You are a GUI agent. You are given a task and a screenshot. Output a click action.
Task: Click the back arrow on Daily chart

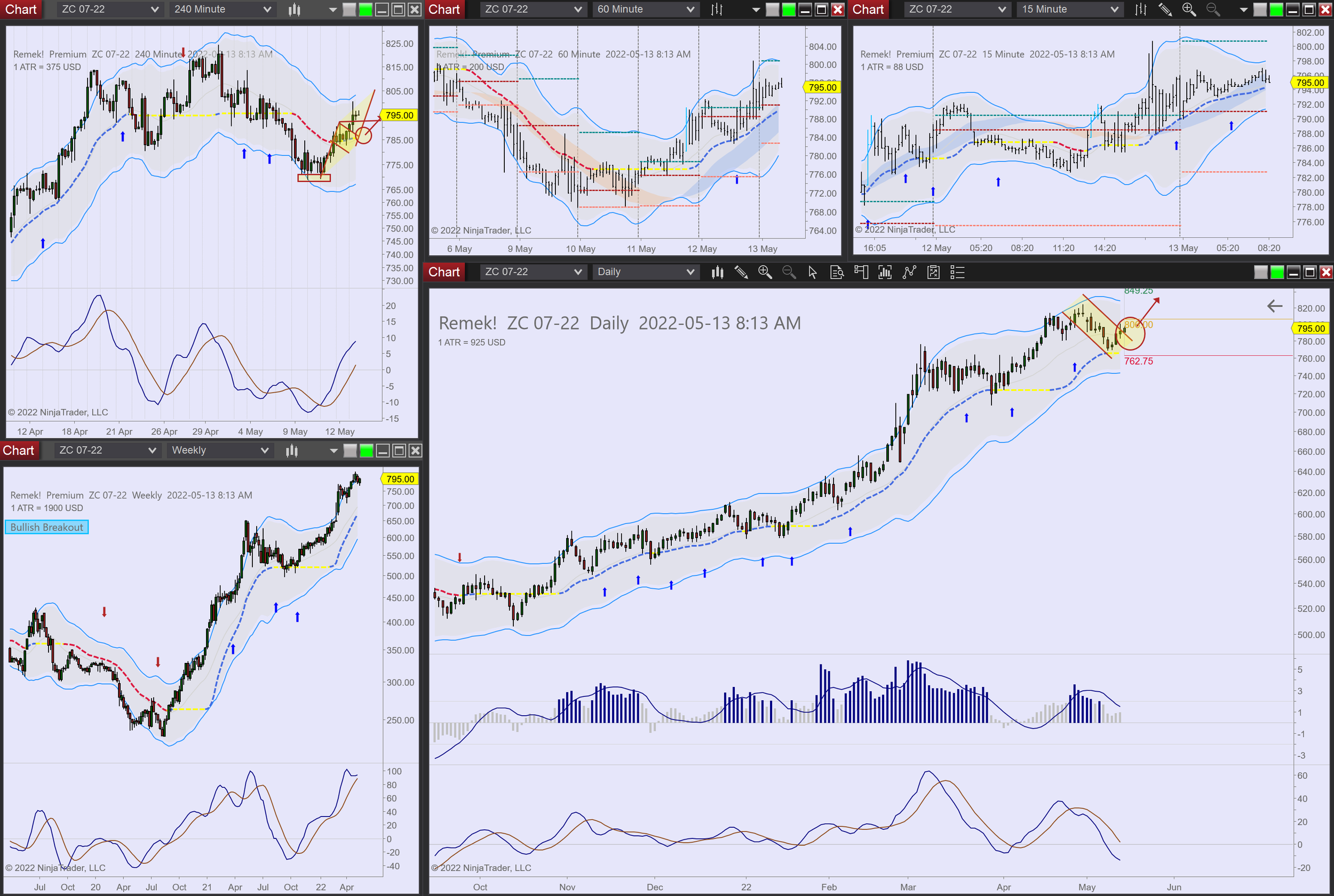coord(1274,306)
